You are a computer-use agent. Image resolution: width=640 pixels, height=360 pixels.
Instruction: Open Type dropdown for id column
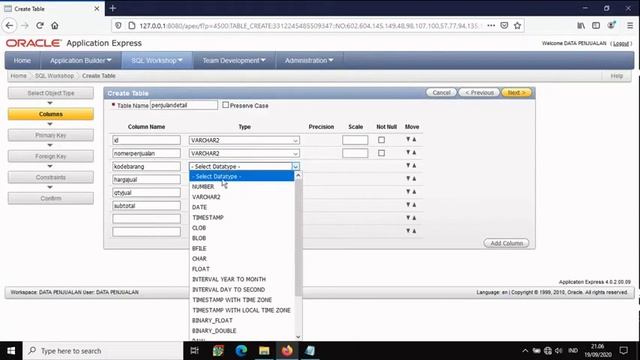coord(244,140)
